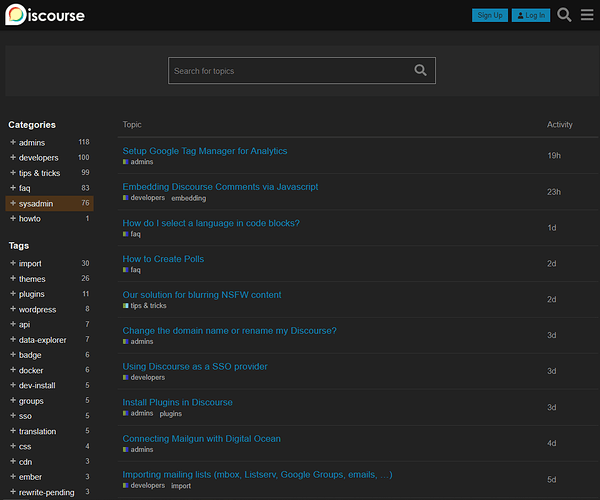Screen dimensions: 600x500
Task: Click the plus icon beside css tag
Action: [13, 446]
